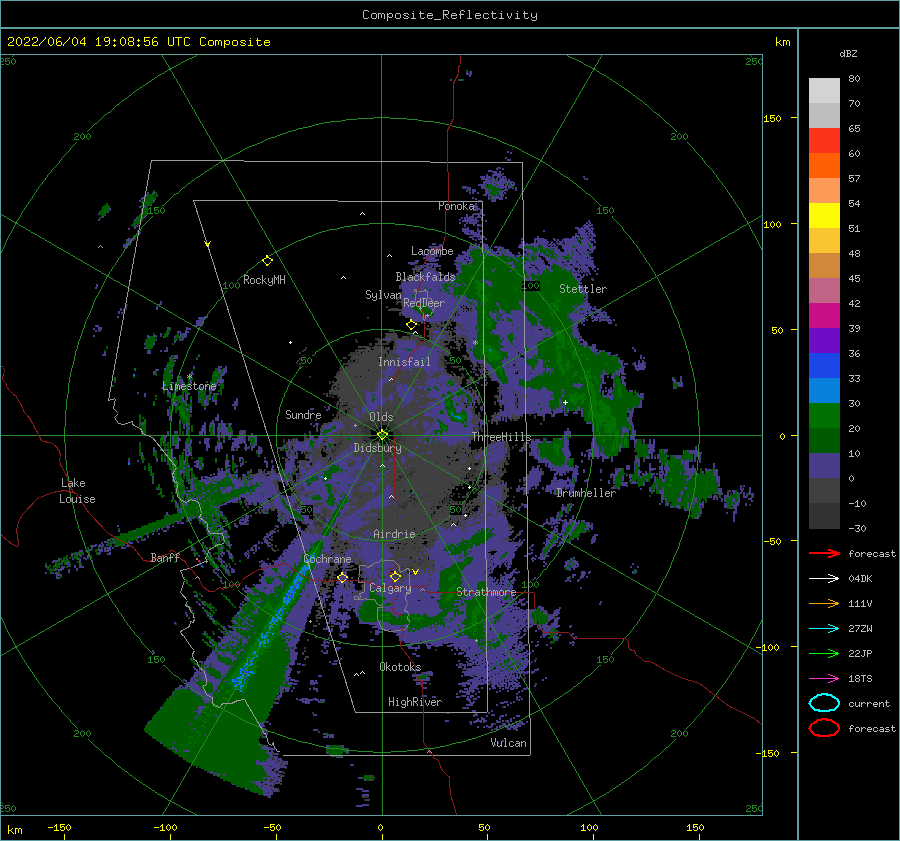Click the cyan 27ZW arrow legend icon
This screenshot has width=900, height=841.
pos(824,629)
